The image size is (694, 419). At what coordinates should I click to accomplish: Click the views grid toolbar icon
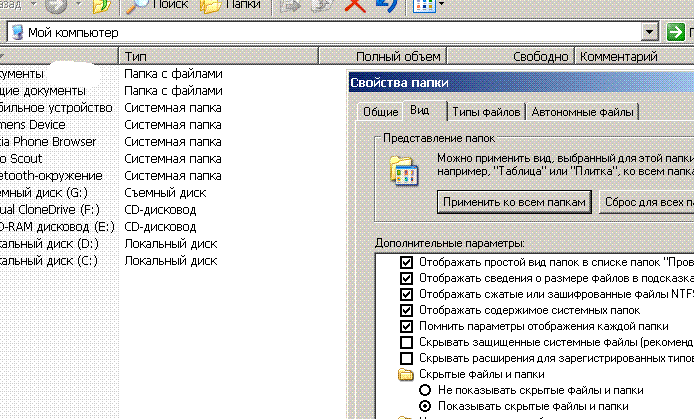[x=424, y=6]
